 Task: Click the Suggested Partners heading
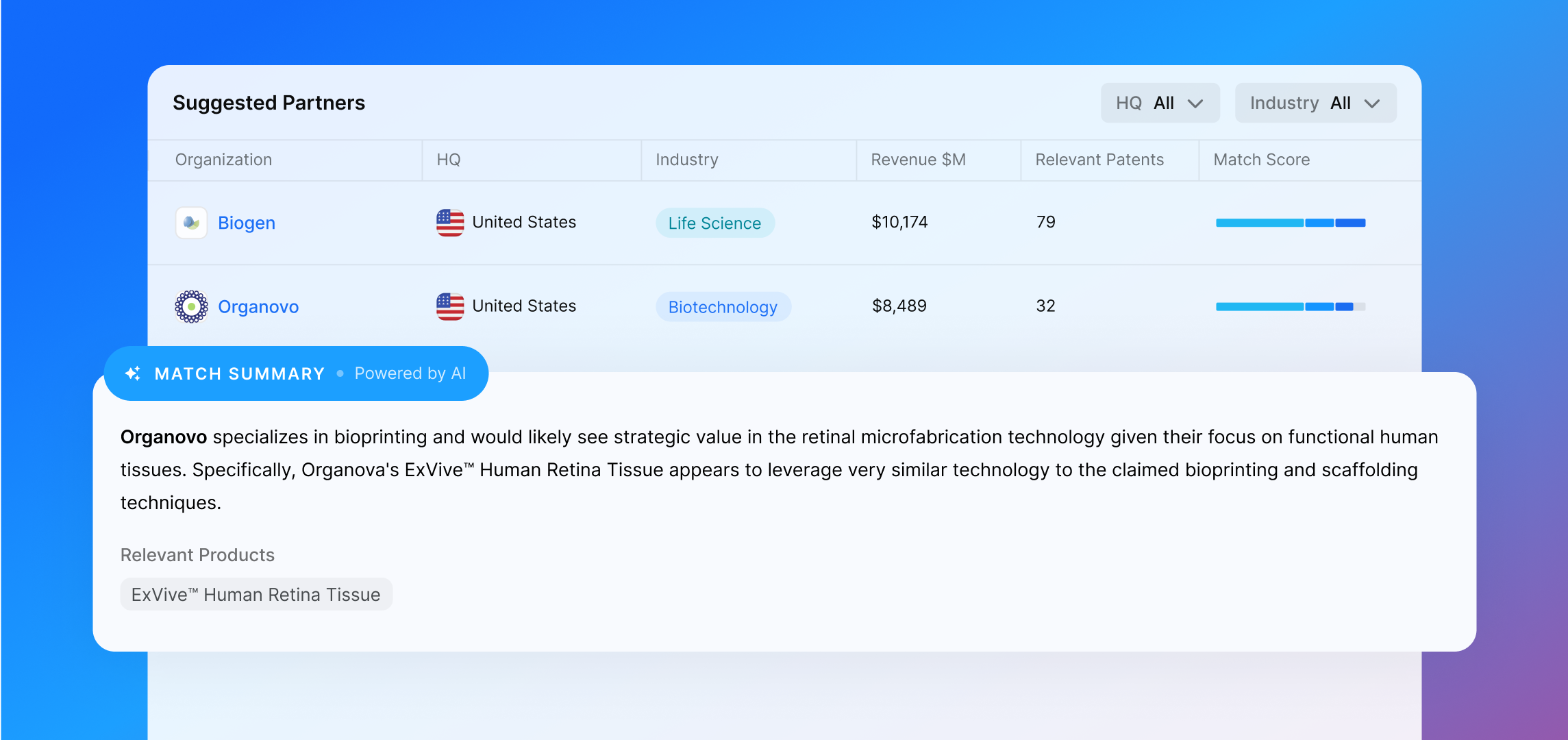[269, 103]
